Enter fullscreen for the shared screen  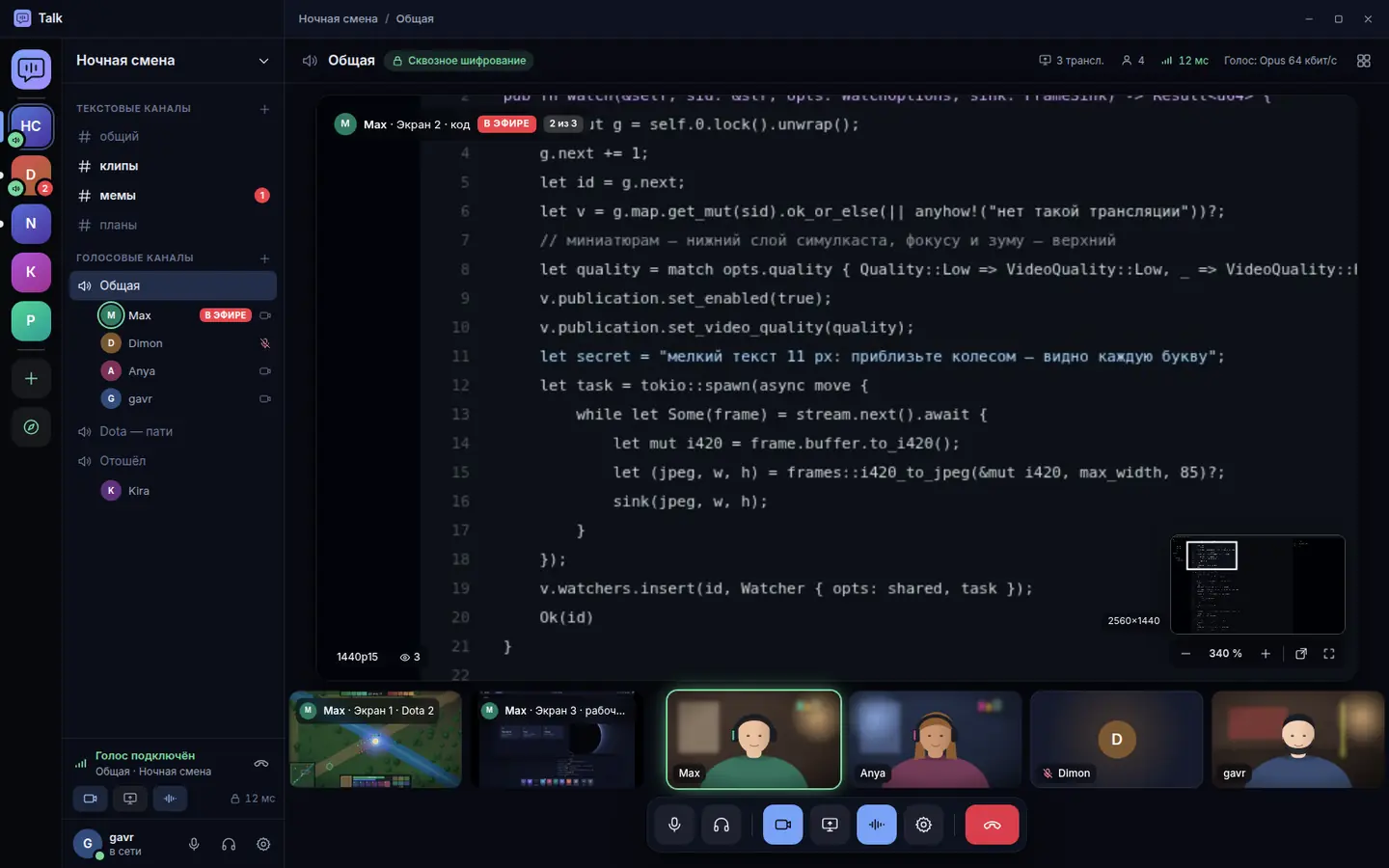point(1329,654)
